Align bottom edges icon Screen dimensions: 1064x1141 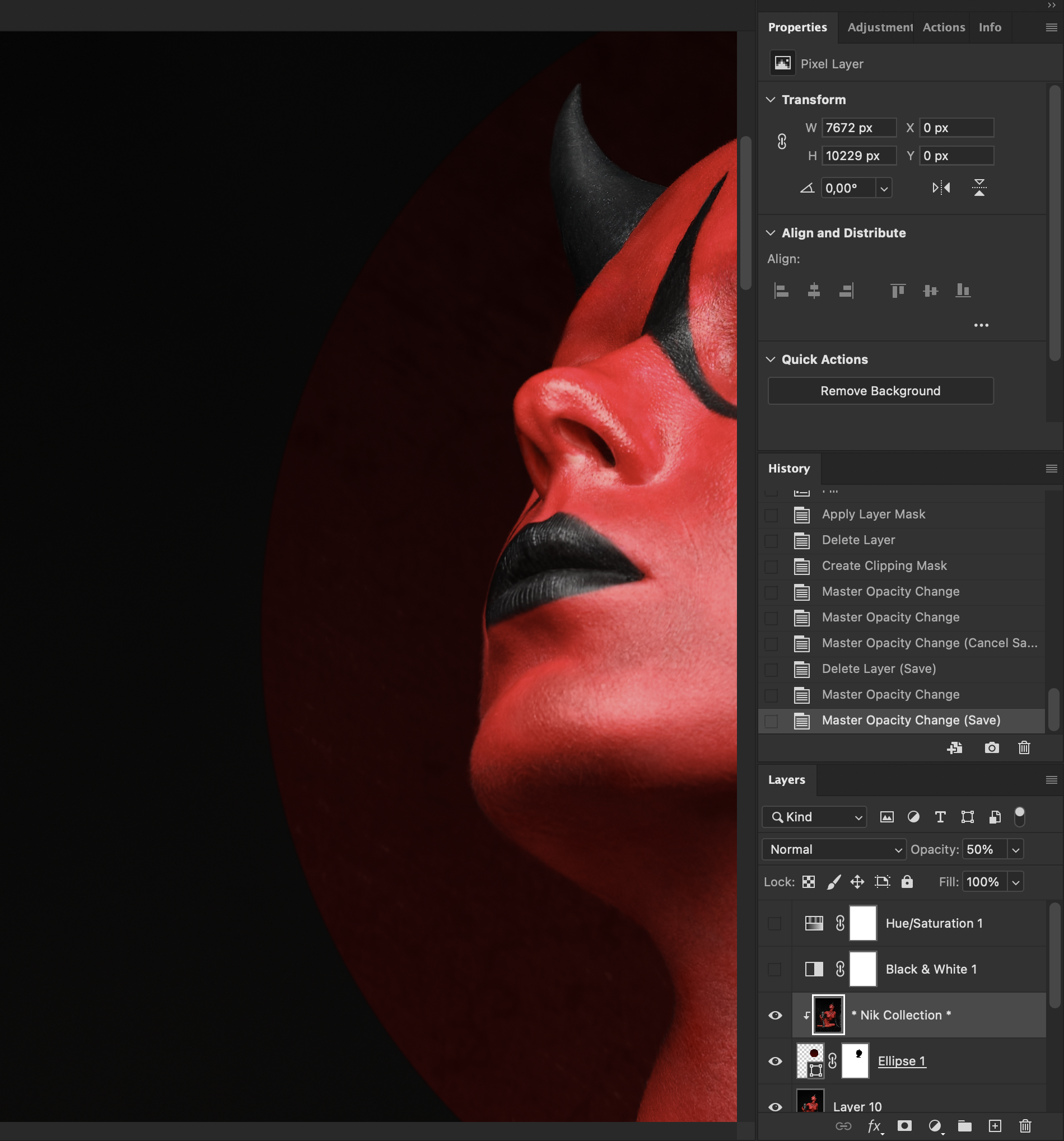pos(963,291)
